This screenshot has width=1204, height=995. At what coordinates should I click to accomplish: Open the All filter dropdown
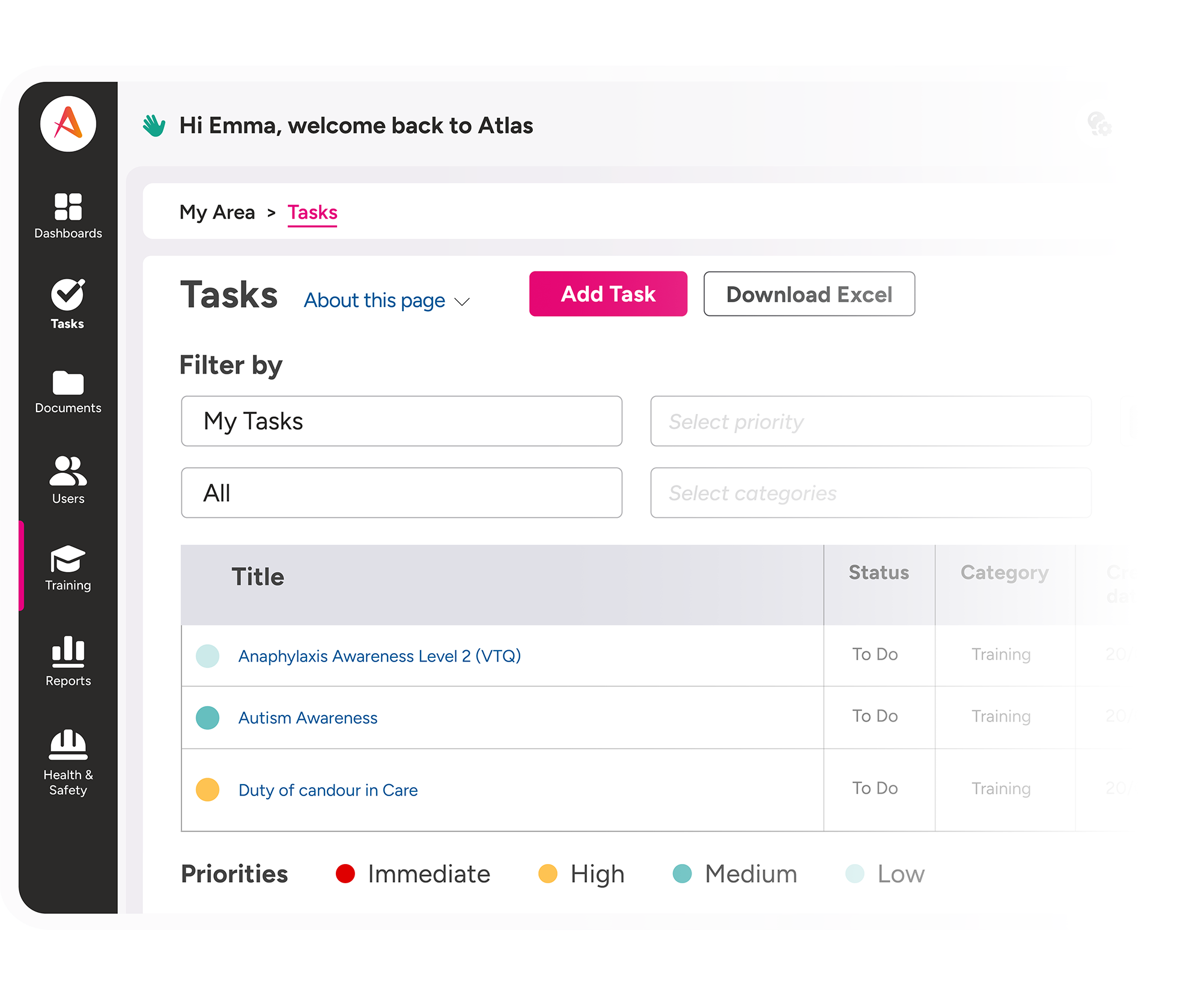(x=401, y=493)
